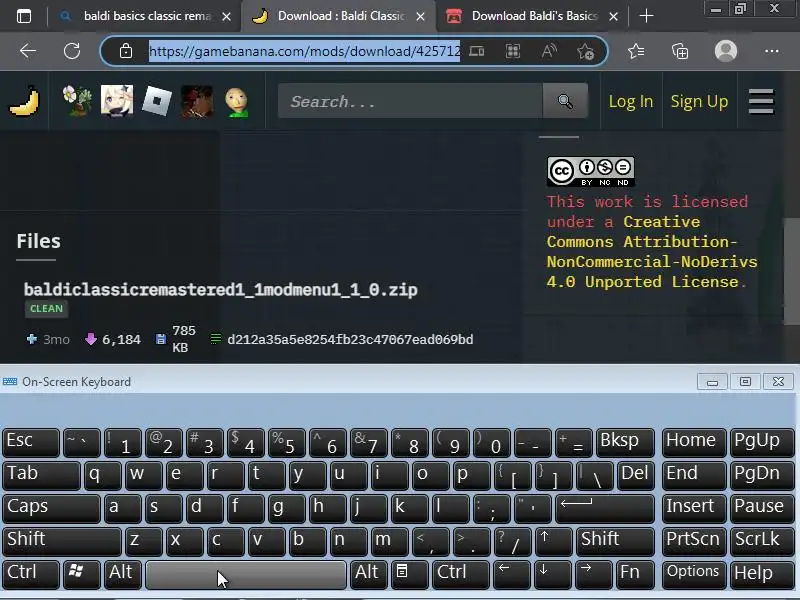This screenshot has width=800, height=600.
Task: Click the QR code icon in address bar
Action: point(513,51)
